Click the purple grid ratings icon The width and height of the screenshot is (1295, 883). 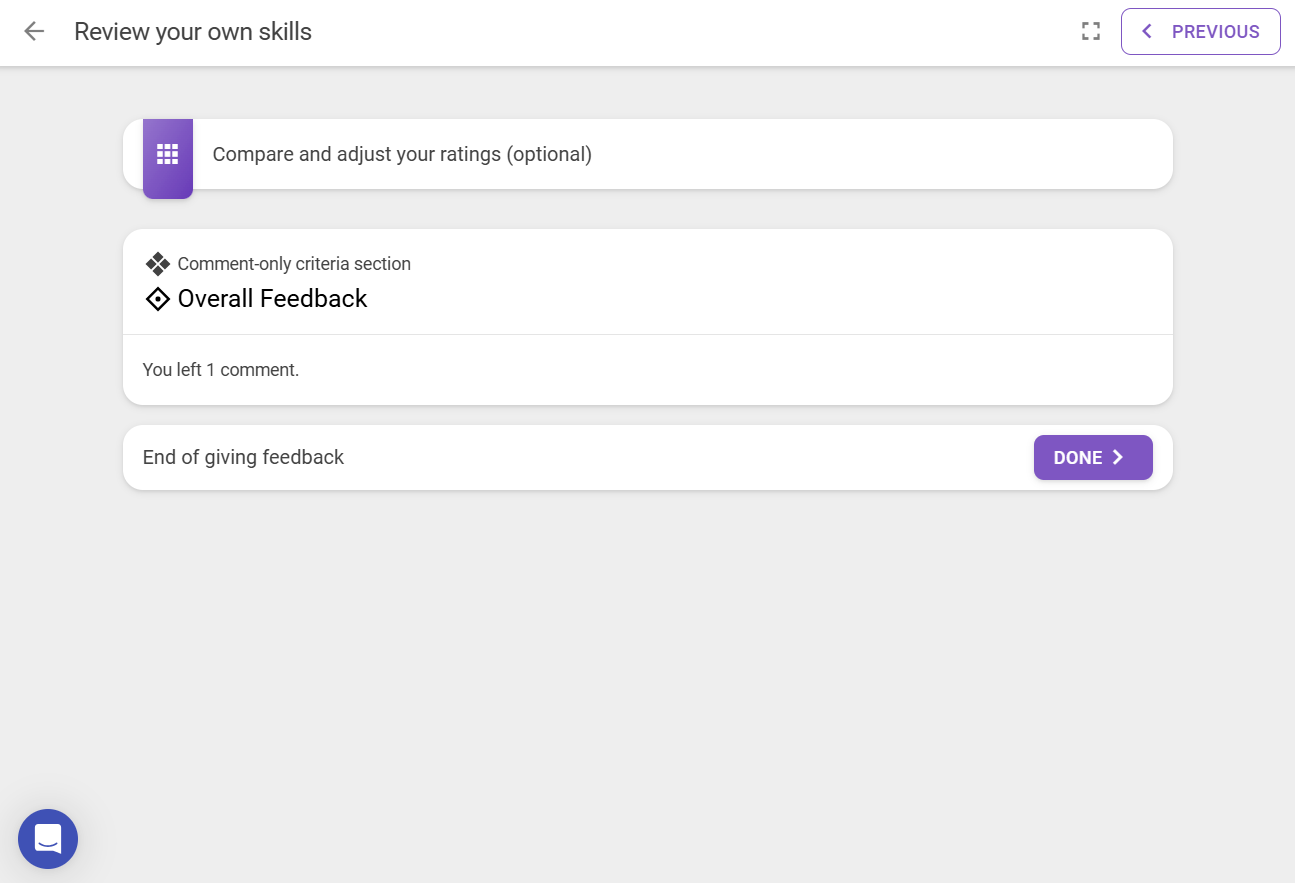click(x=168, y=154)
